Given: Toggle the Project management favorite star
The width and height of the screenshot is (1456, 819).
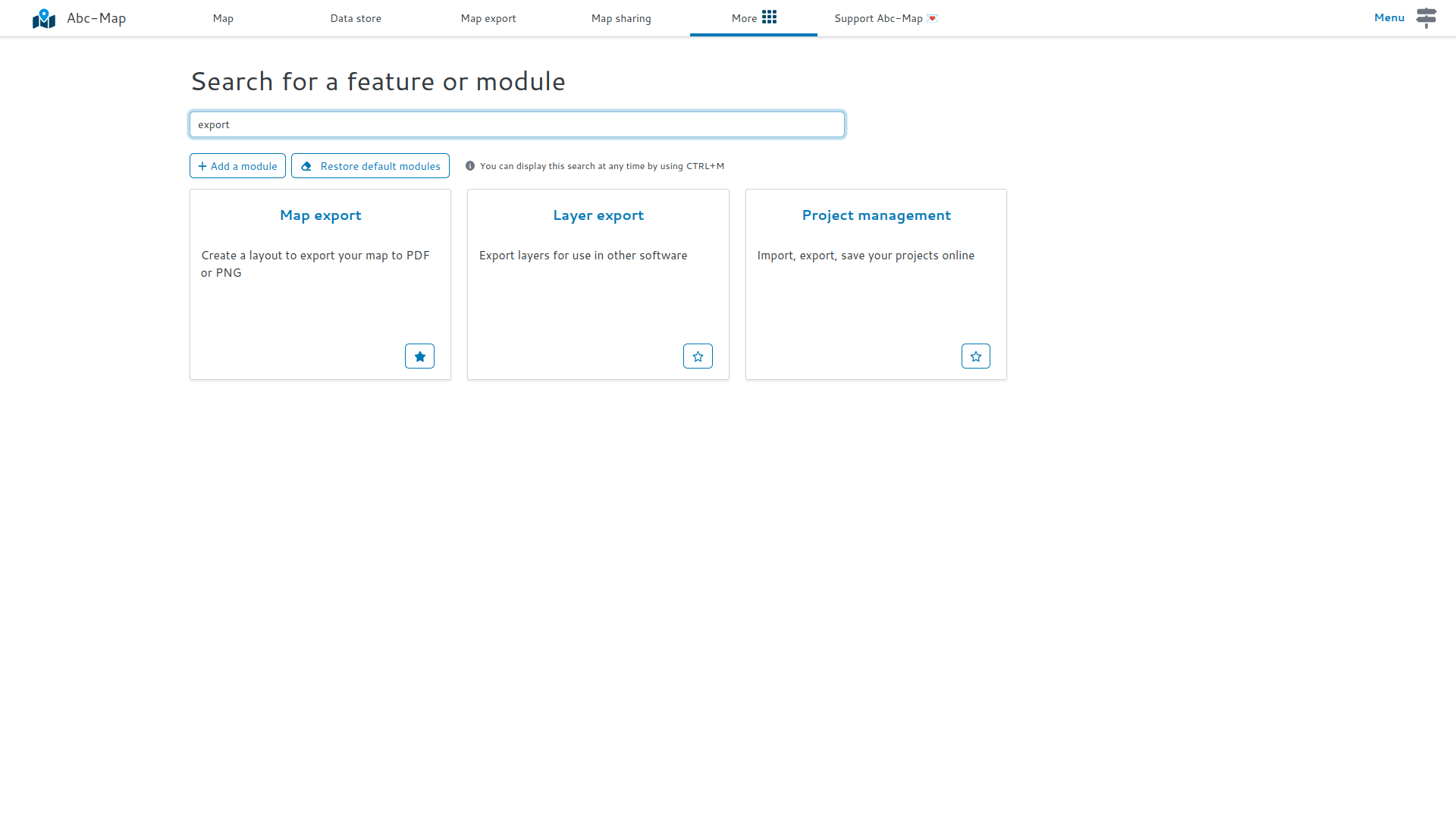Looking at the screenshot, I should click(x=976, y=356).
